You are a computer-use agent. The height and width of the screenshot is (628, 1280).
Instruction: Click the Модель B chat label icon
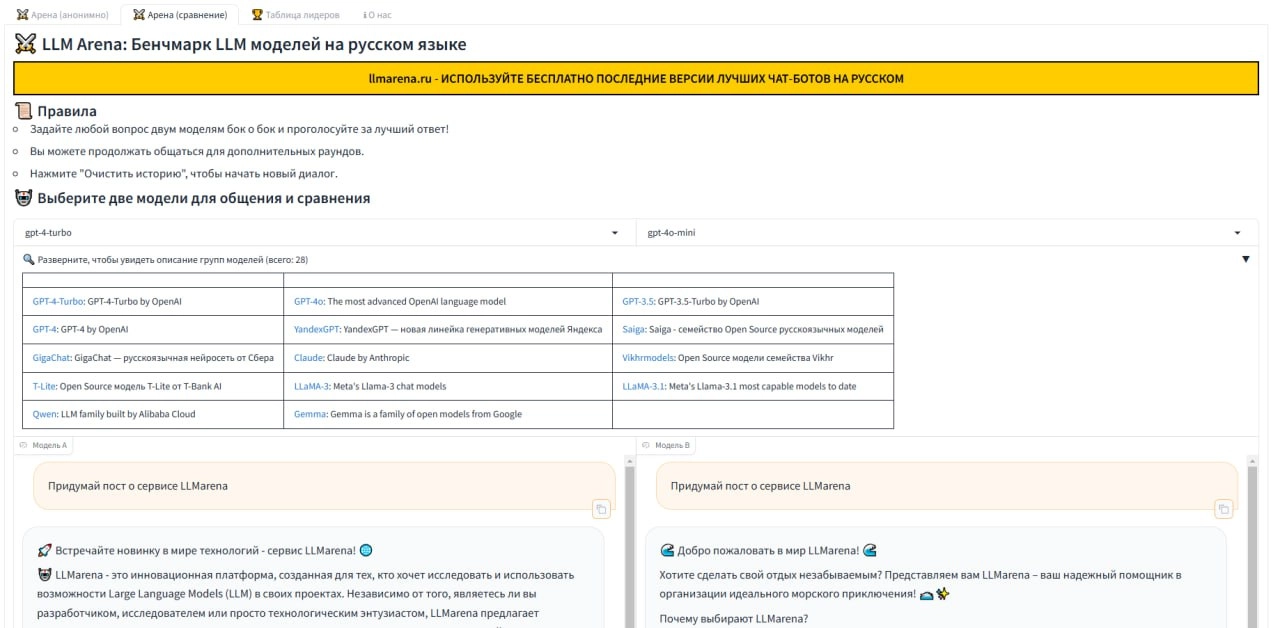click(646, 445)
